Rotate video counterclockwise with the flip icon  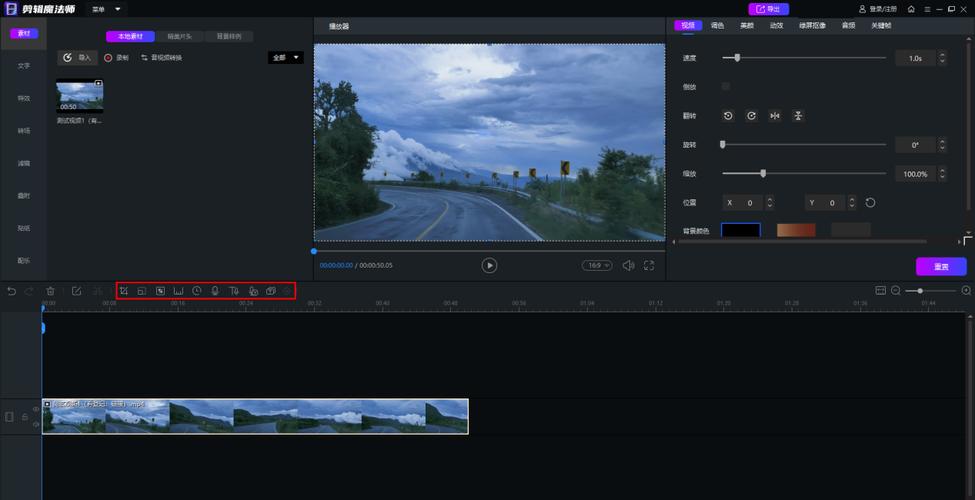click(728, 116)
